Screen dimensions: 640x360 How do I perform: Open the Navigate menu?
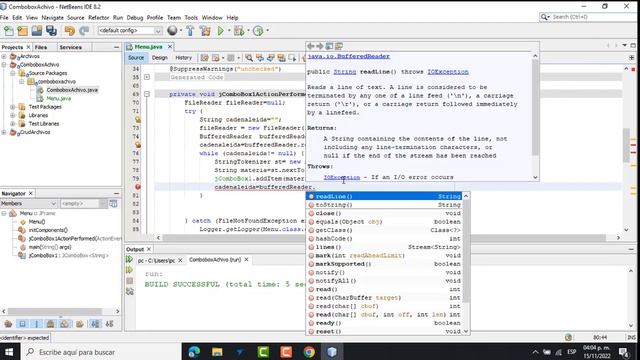(52, 18)
